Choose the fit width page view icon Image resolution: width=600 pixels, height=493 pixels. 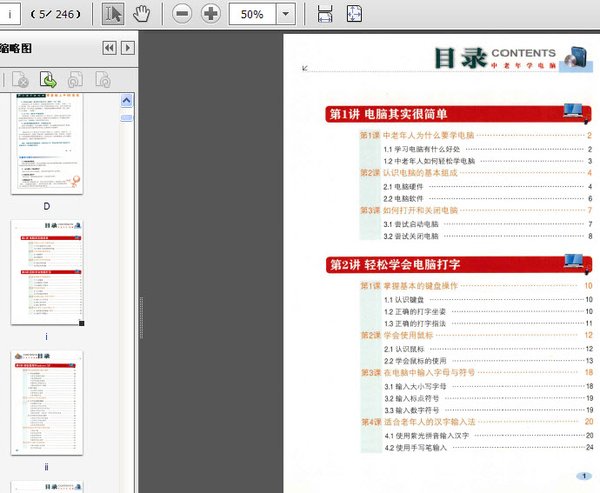[x=325, y=14]
